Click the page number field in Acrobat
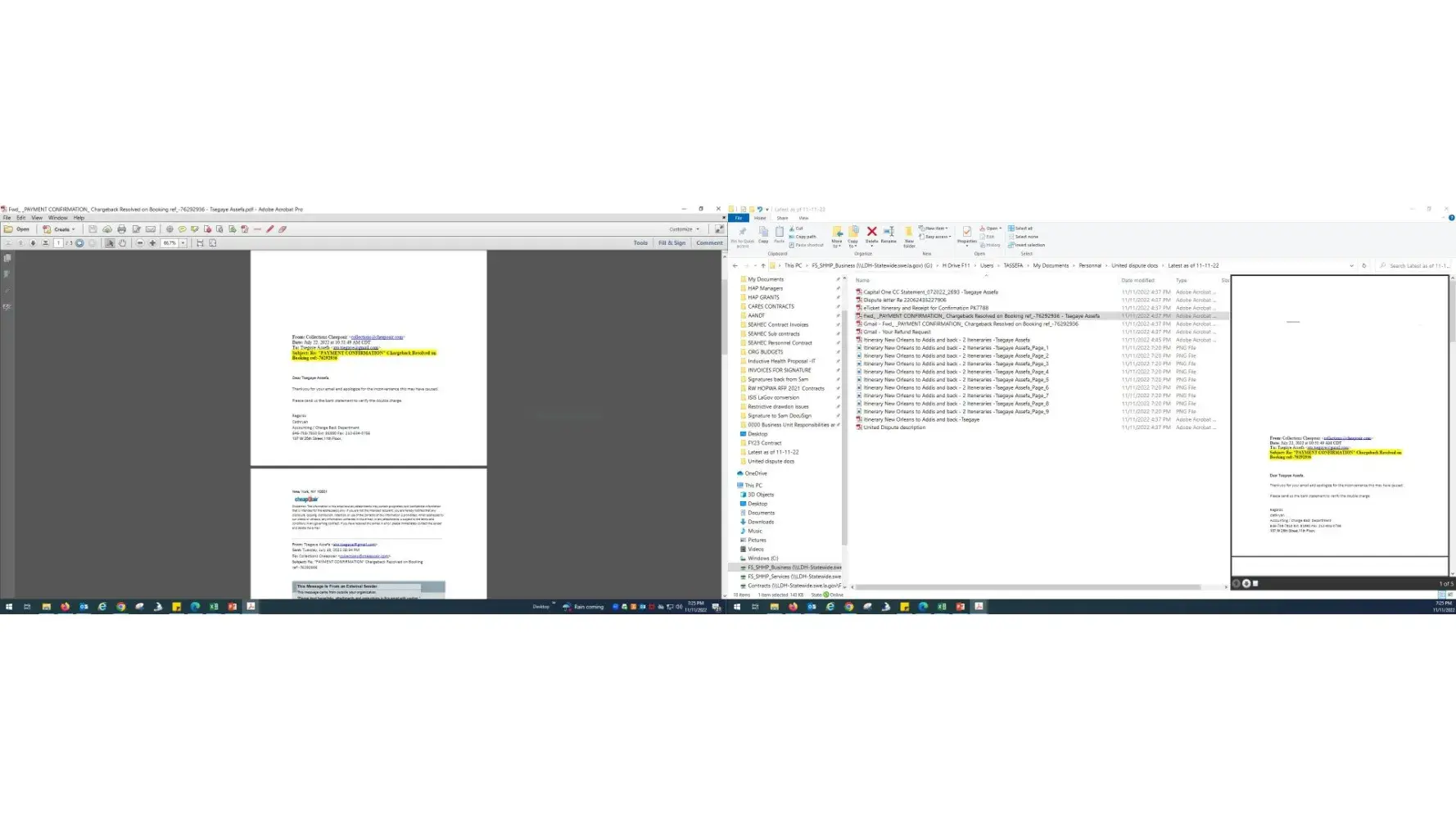 [x=58, y=243]
